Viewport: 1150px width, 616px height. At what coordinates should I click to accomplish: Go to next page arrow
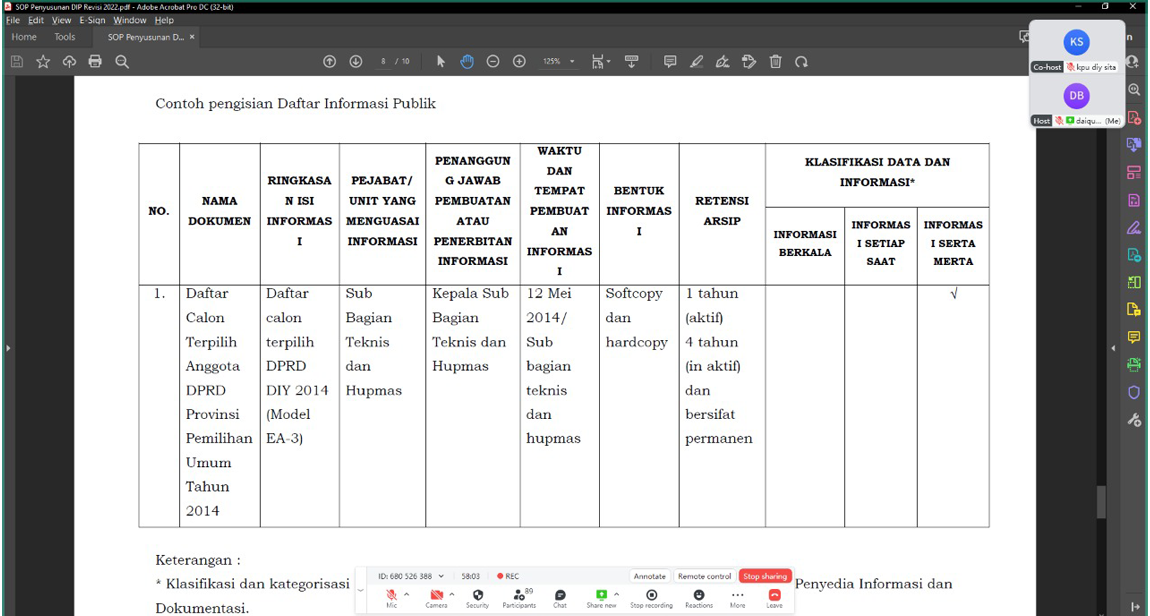(355, 62)
